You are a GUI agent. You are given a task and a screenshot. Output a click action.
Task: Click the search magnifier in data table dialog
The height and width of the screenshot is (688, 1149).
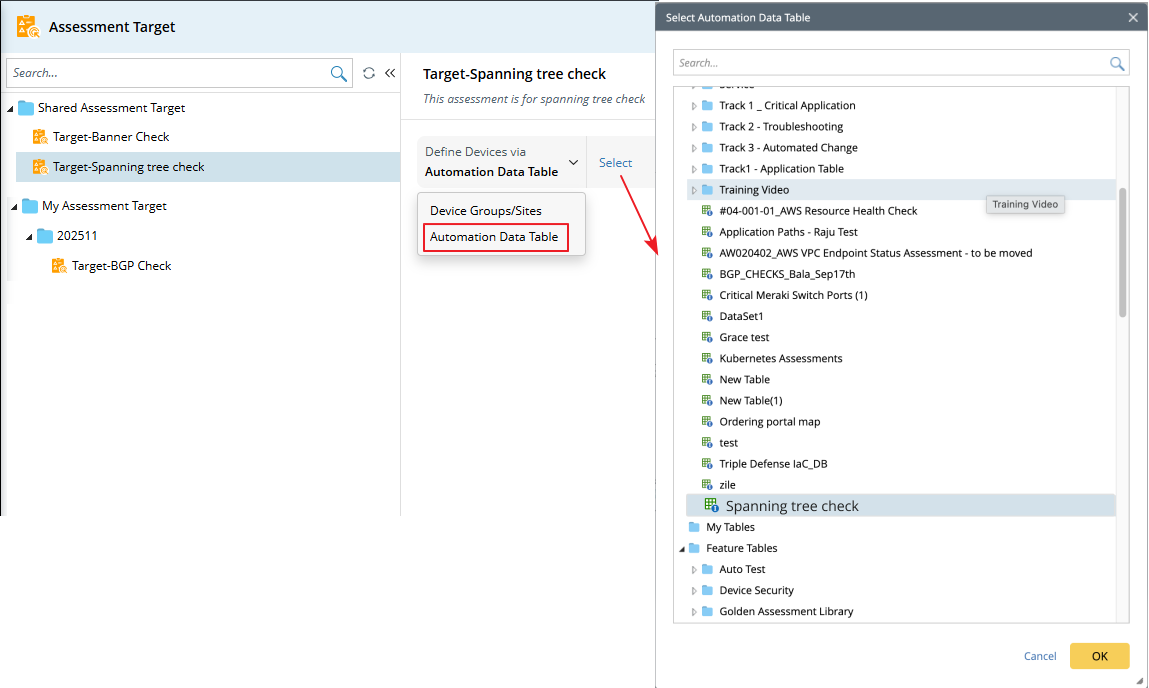tap(1117, 63)
